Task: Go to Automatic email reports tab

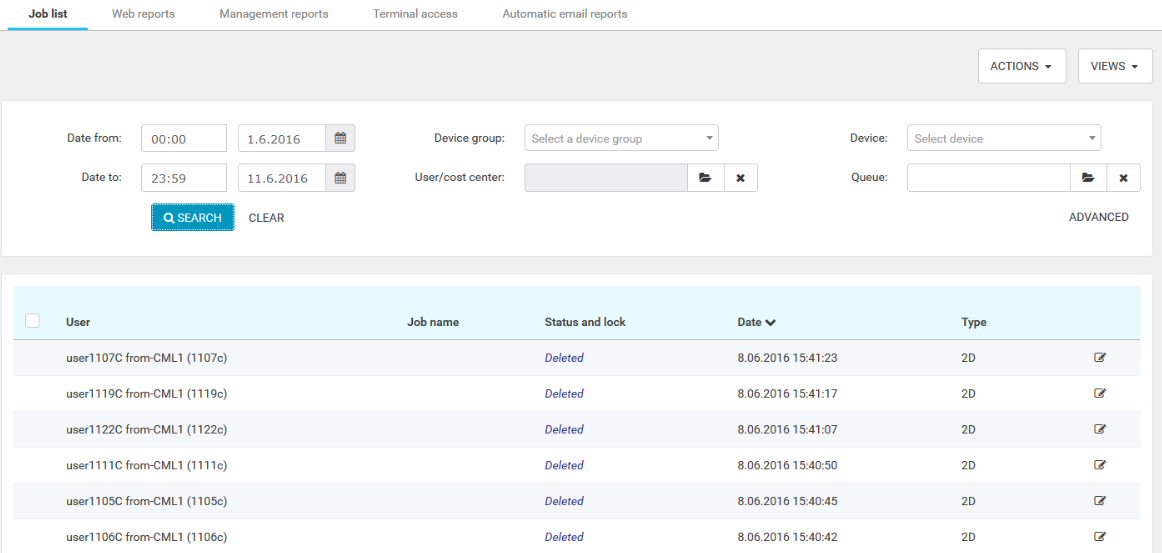Action: click(565, 14)
